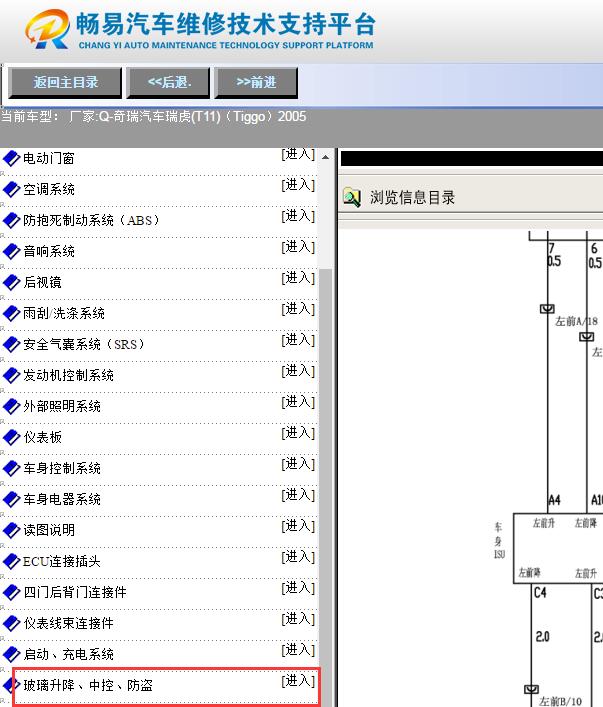Click [进入] for 音响系统
The width and height of the screenshot is (603, 707).
(298, 247)
